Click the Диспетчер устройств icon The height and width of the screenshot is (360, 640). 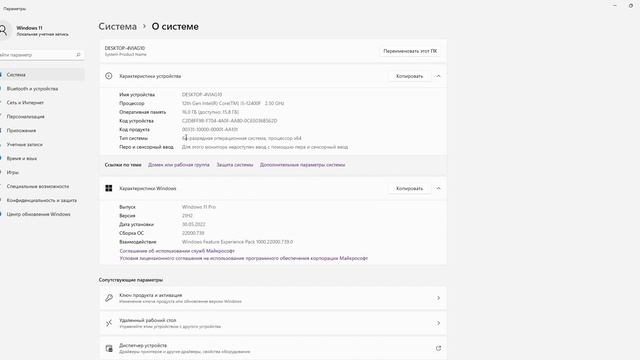click(x=109, y=348)
